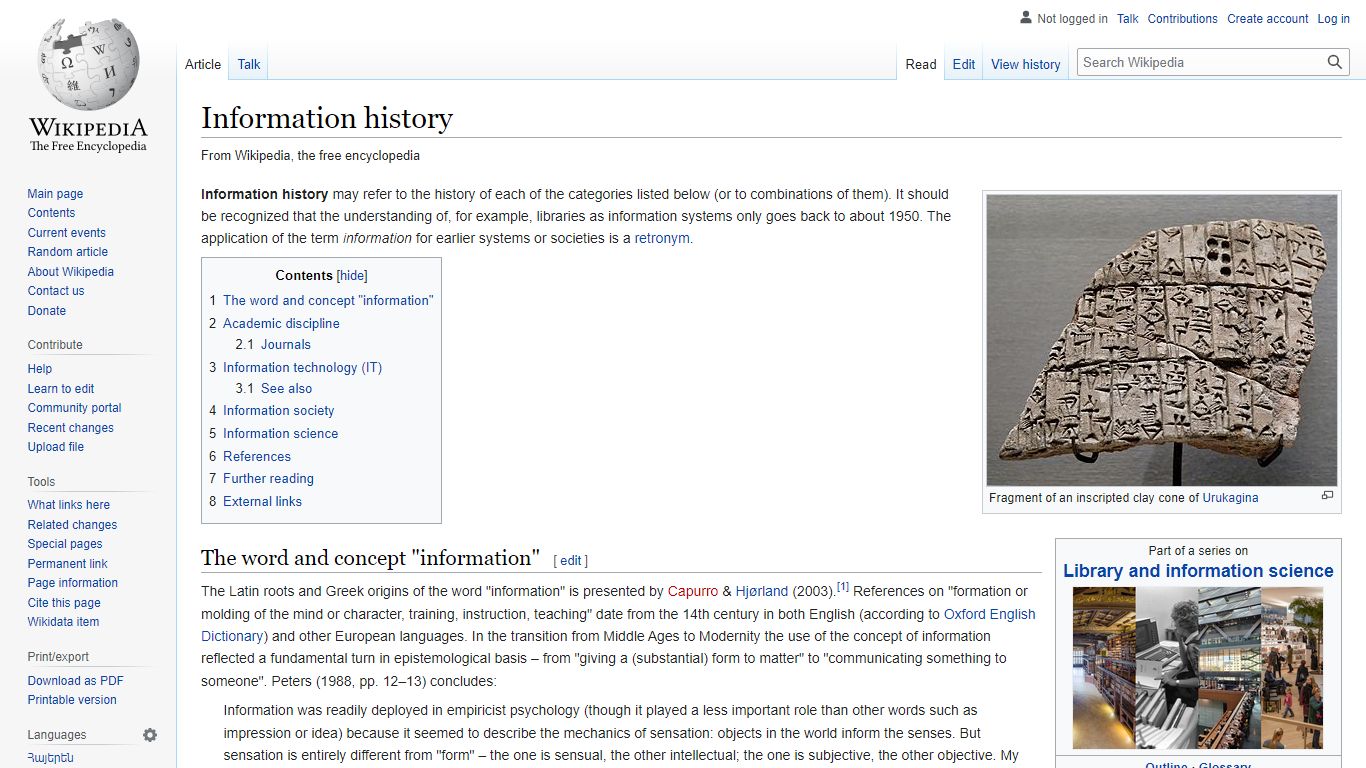Open the Capurro red link
The height and width of the screenshot is (768, 1366).
[x=693, y=592]
